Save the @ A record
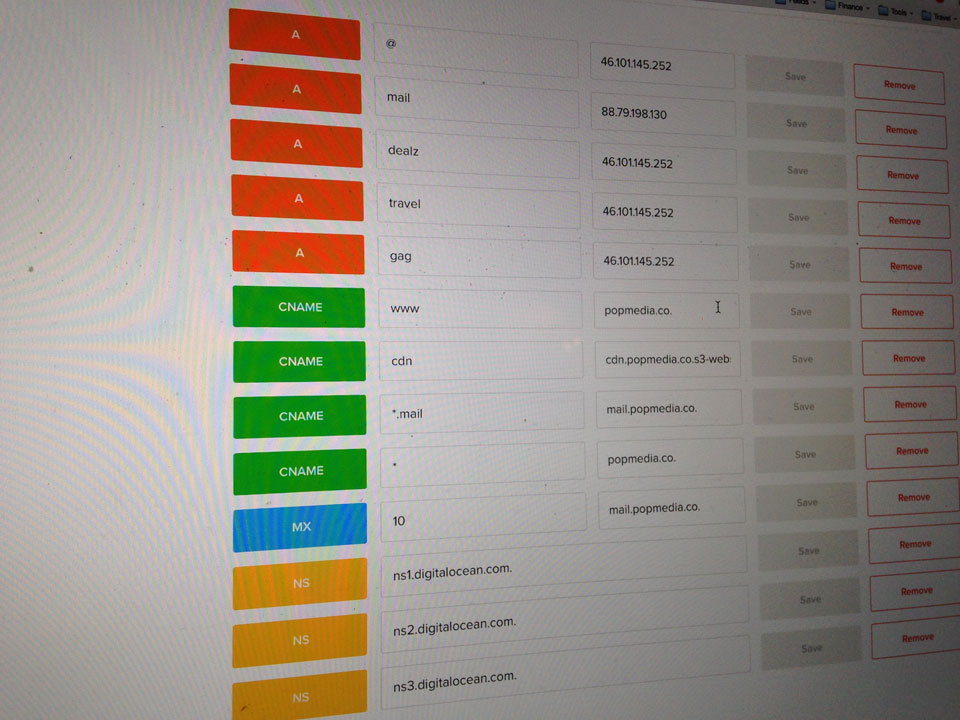Image resolution: width=960 pixels, height=720 pixels. (x=795, y=77)
